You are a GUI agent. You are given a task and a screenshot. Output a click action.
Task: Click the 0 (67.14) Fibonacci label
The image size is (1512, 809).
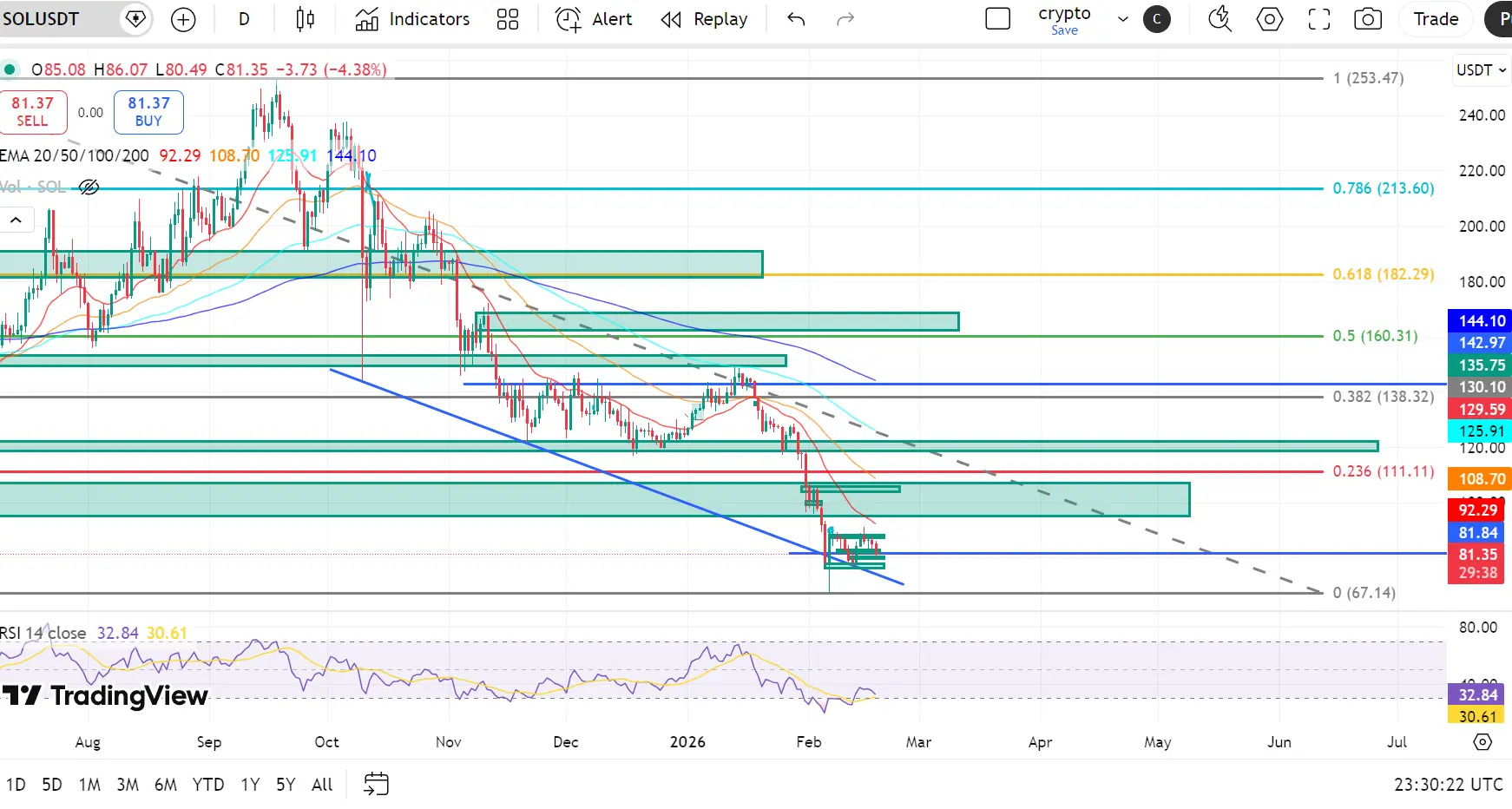(1364, 593)
